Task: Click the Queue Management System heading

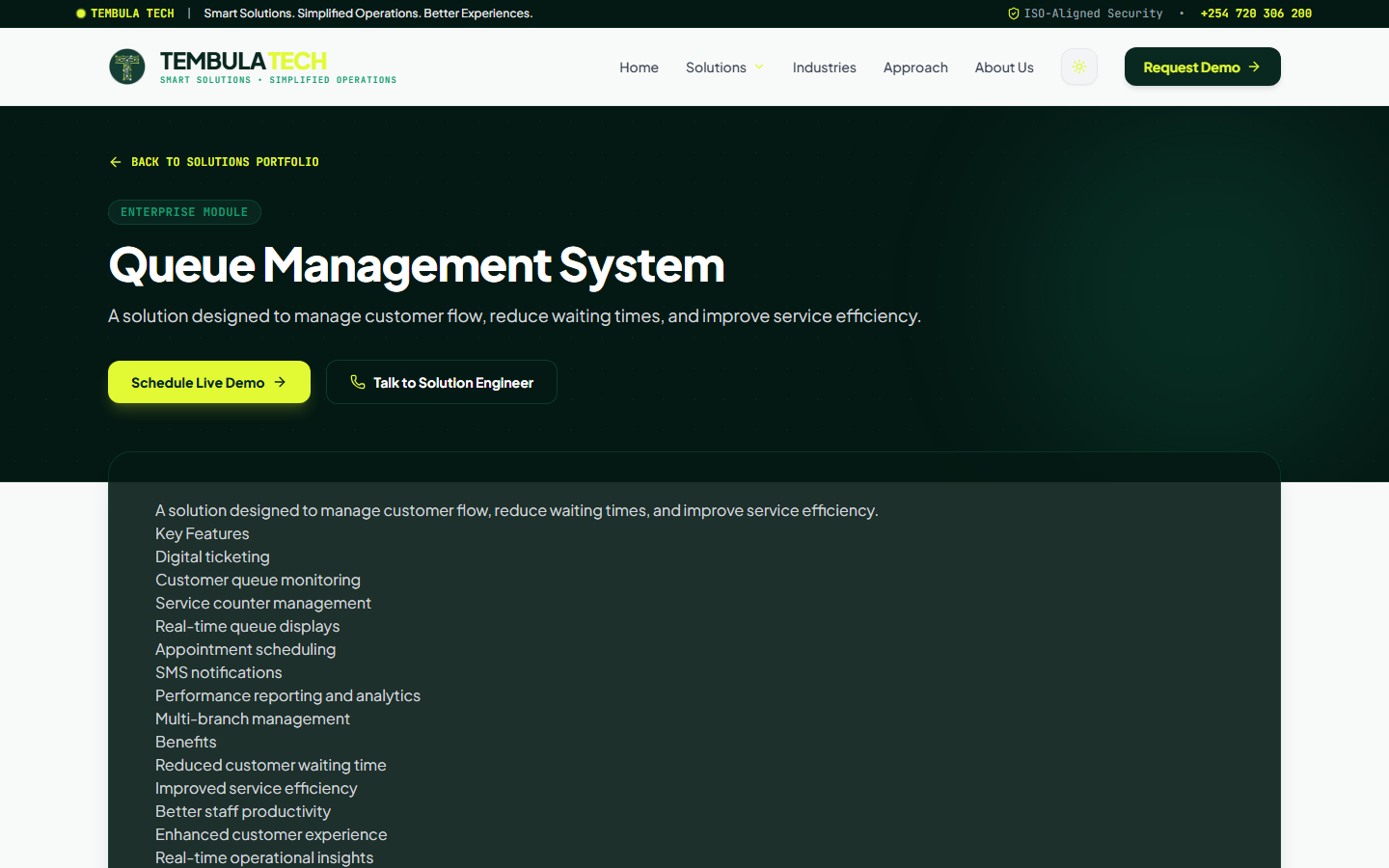Action: click(417, 265)
